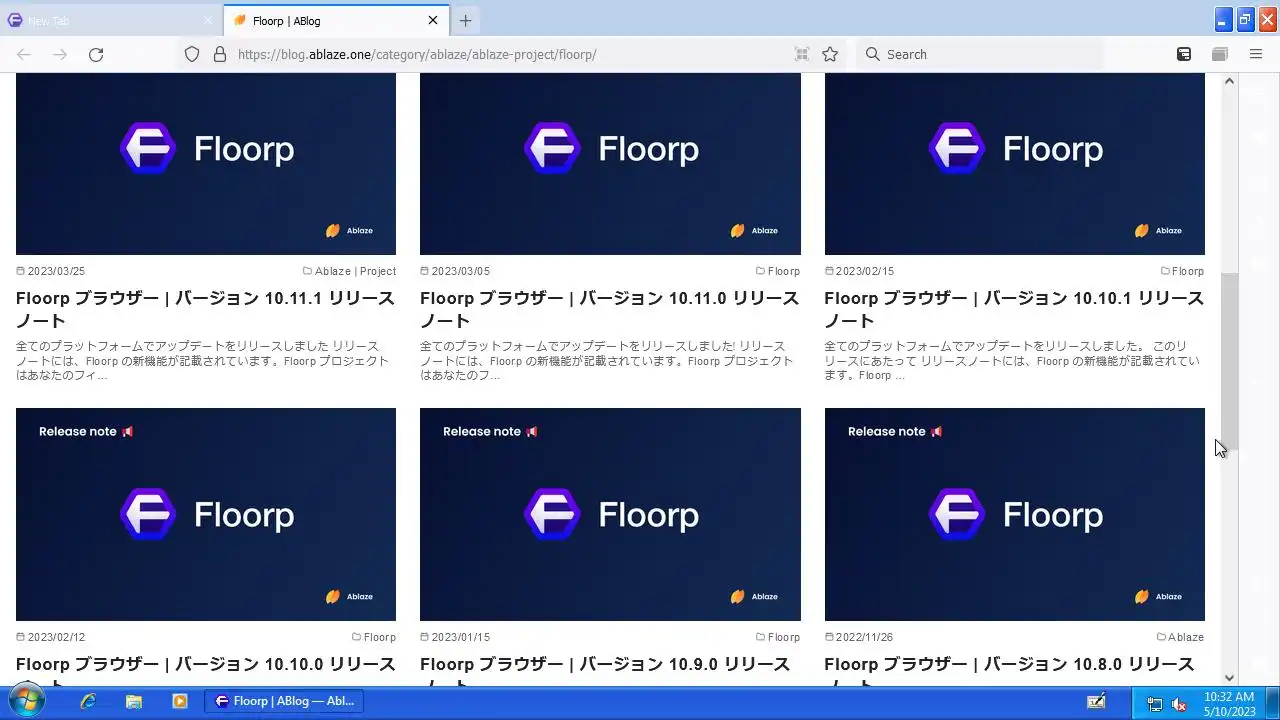Bookmark this page with the star icon
1280x720 pixels.
click(x=830, y=54)
